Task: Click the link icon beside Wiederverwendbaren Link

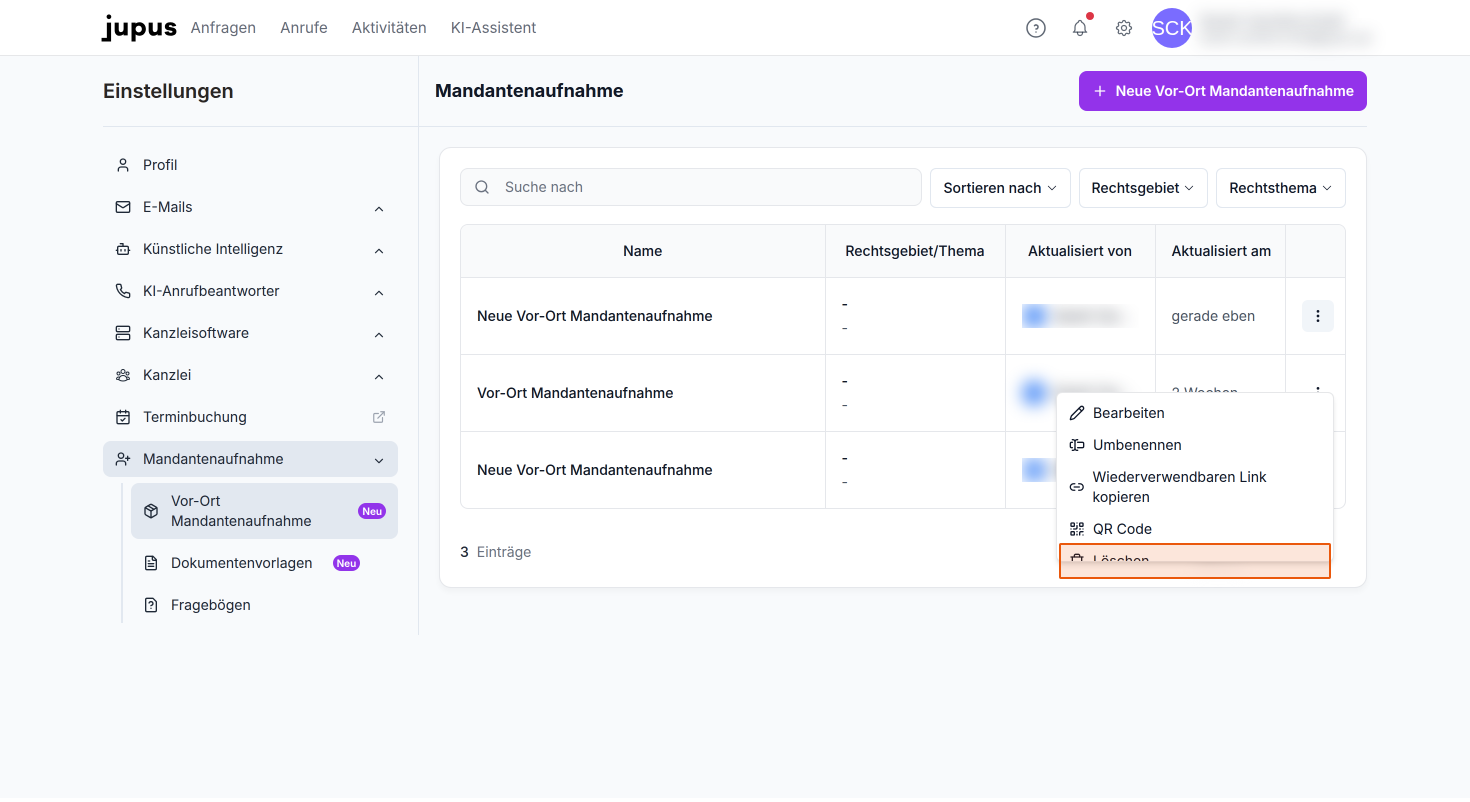Action: pyautogui.click(x=1077, y=487)
